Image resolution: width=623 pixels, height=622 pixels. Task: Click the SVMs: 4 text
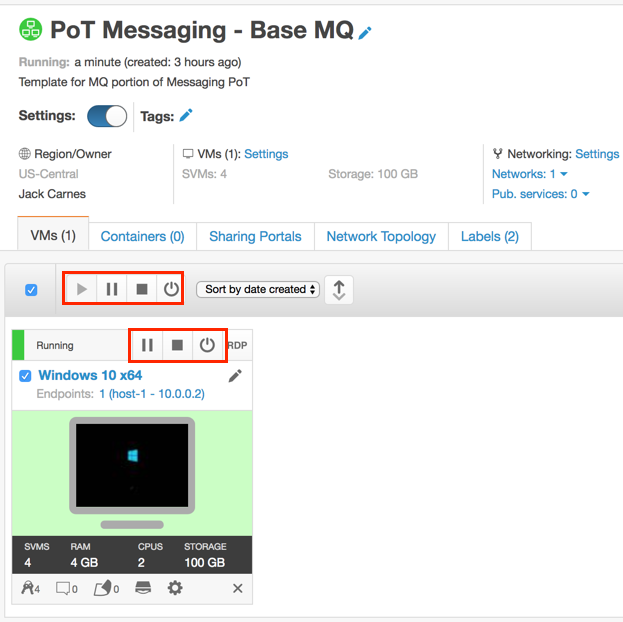pos(204,174)
